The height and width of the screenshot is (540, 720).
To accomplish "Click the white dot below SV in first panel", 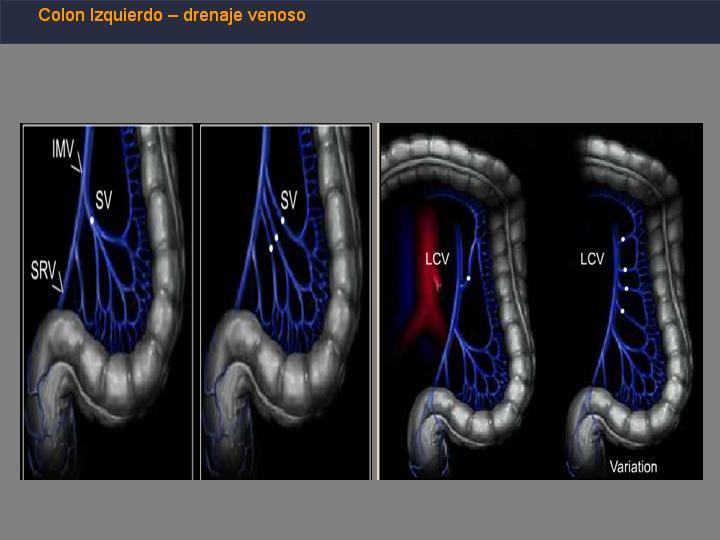I will (x=92, y=221).
